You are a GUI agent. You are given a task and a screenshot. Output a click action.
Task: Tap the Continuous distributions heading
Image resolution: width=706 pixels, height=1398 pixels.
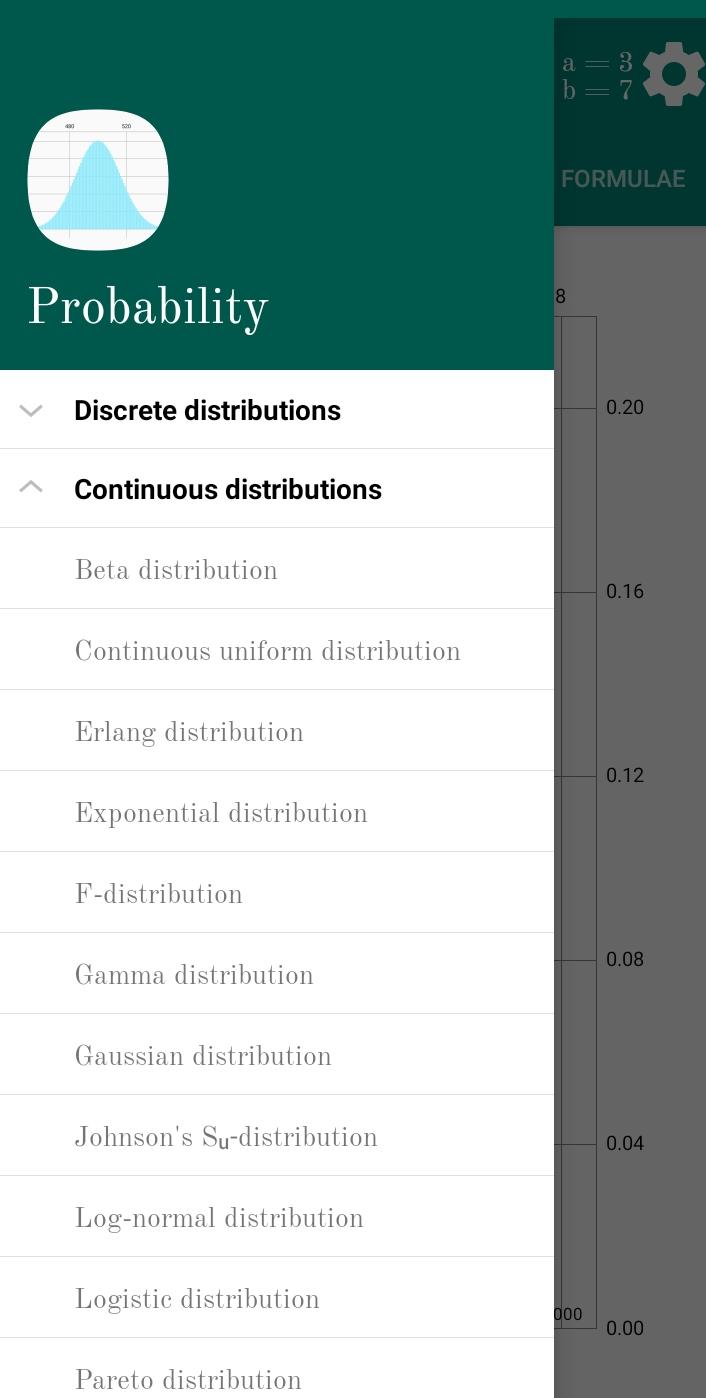tap(228, 489)
